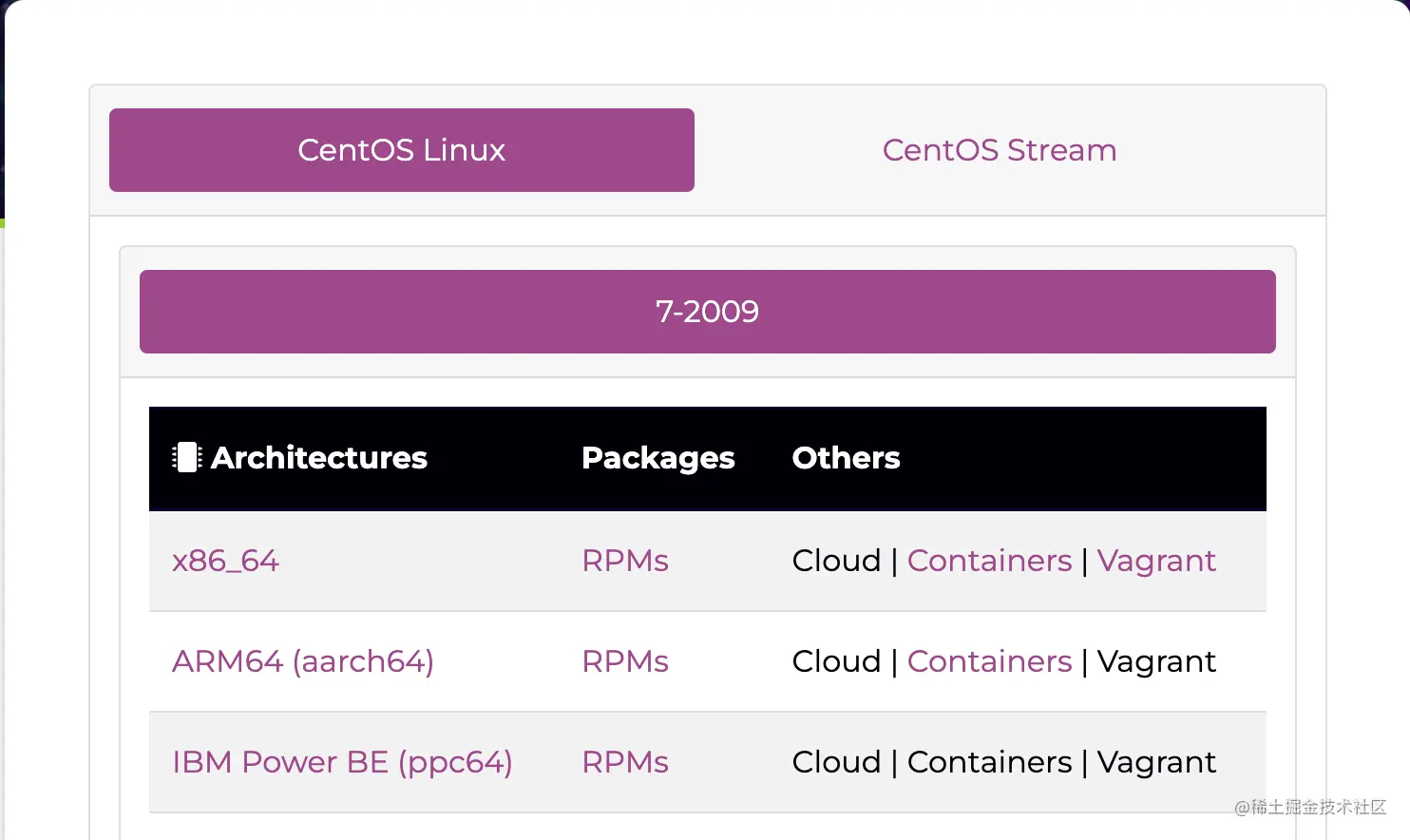Click the Architectures column header text

pos(319,458)
